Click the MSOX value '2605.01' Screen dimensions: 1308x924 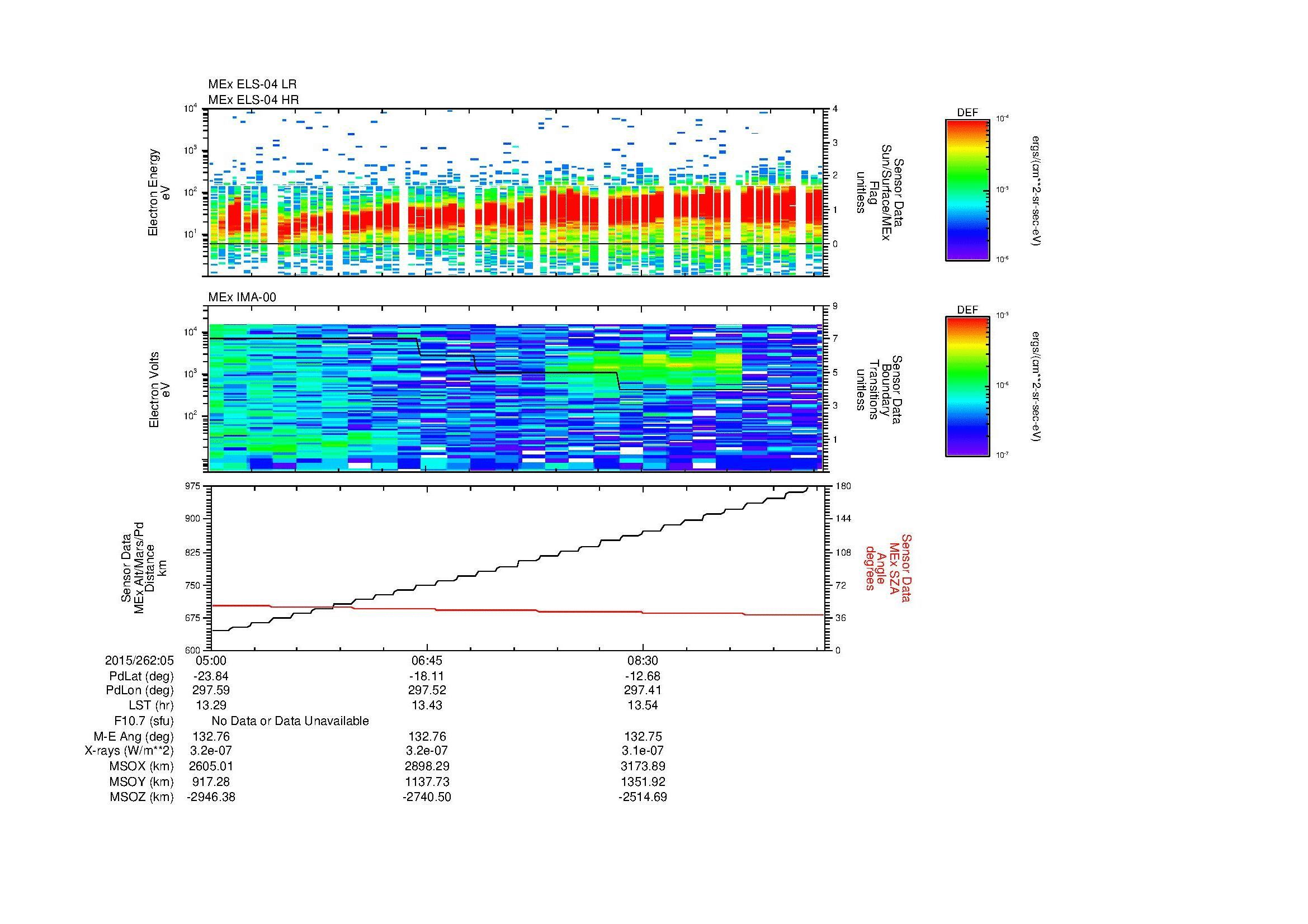pos(211,766)
